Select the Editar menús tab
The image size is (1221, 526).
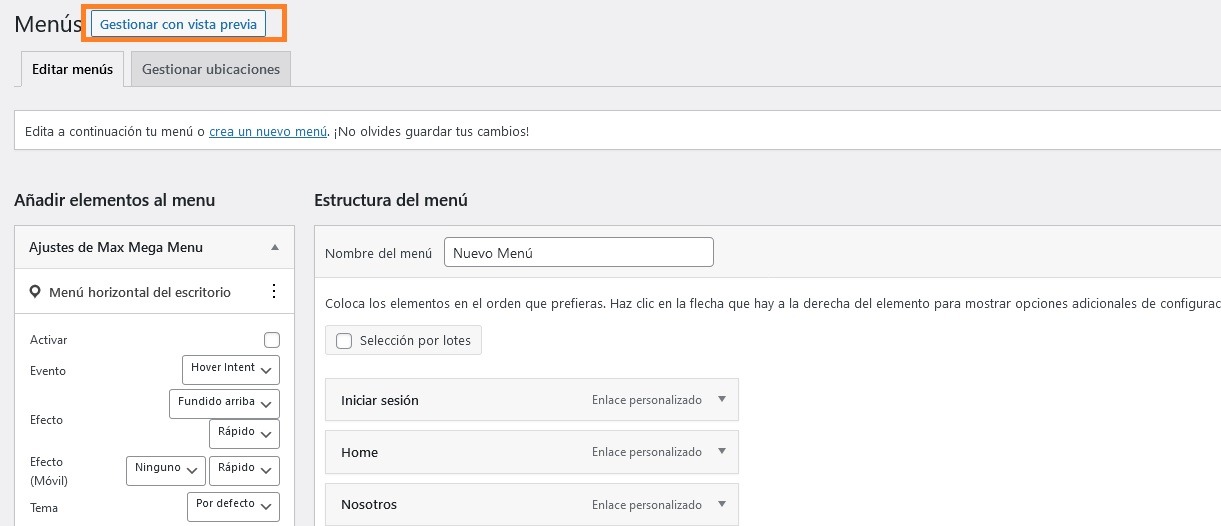(x=72, y=70)
